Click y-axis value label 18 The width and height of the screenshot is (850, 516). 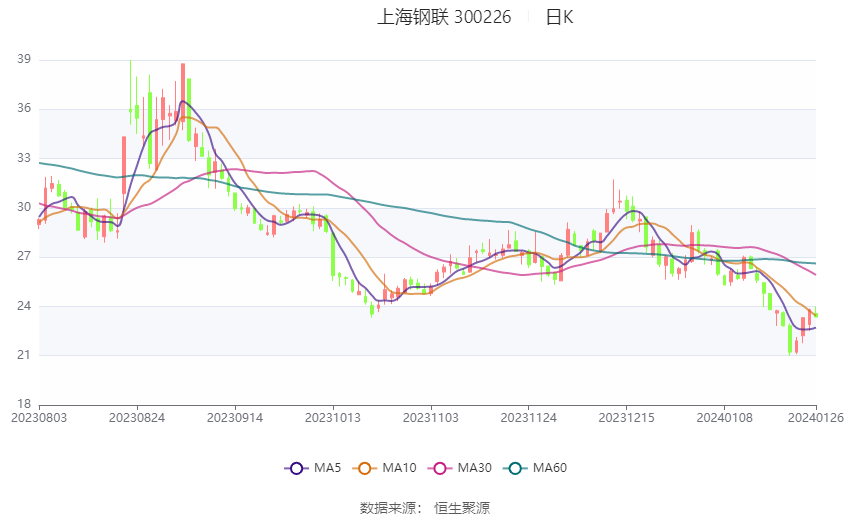[24, 404]
